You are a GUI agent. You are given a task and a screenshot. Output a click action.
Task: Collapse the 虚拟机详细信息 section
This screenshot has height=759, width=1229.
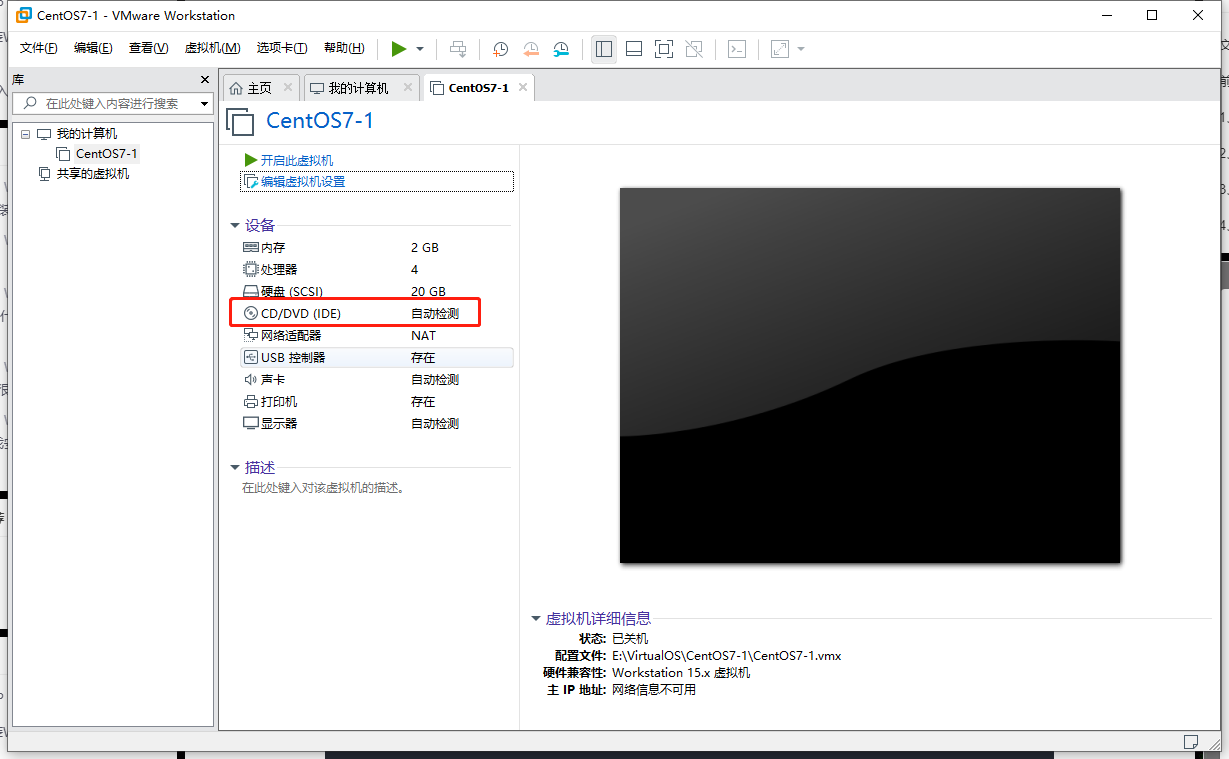(x=536, y=619)
